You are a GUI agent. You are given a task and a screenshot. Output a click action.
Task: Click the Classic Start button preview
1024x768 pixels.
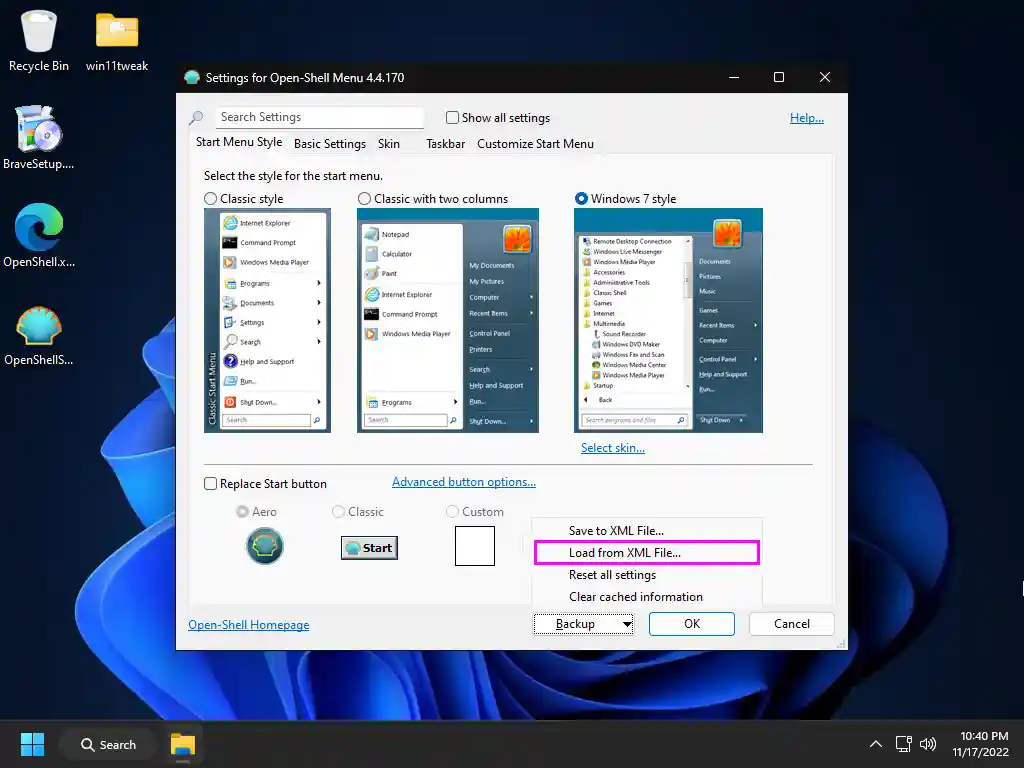(x=368, y=547)
